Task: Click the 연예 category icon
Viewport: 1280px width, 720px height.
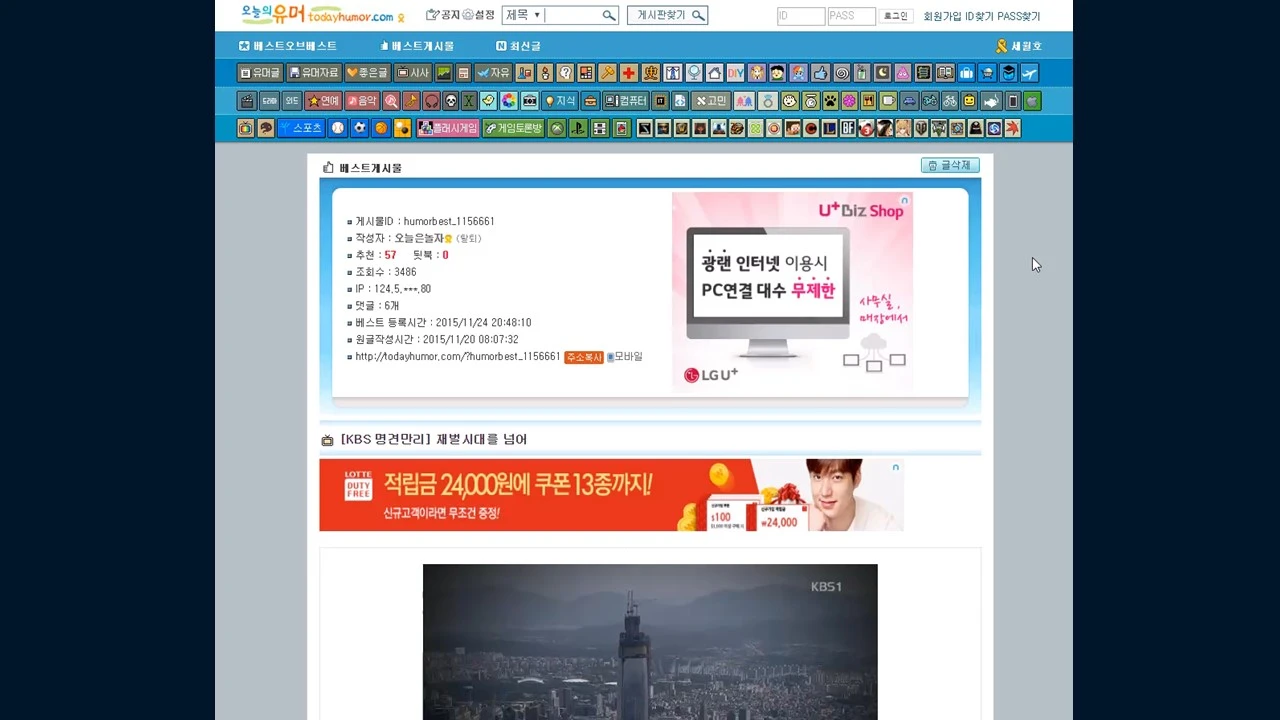Action: point(323,100)
